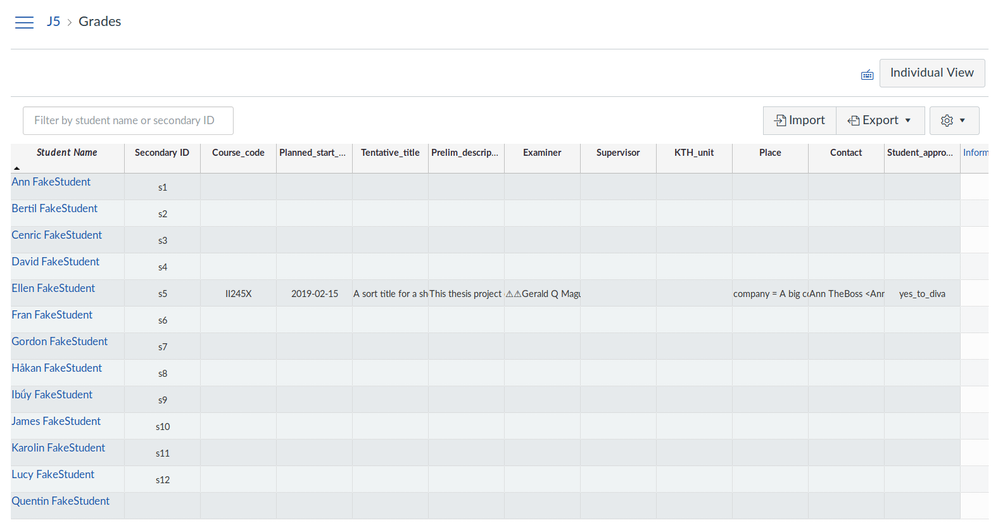Image resolution: width=998 pixels, height=532 pixels.
Task: Expand the Export dropdown
Action: (x=880, y=121)
